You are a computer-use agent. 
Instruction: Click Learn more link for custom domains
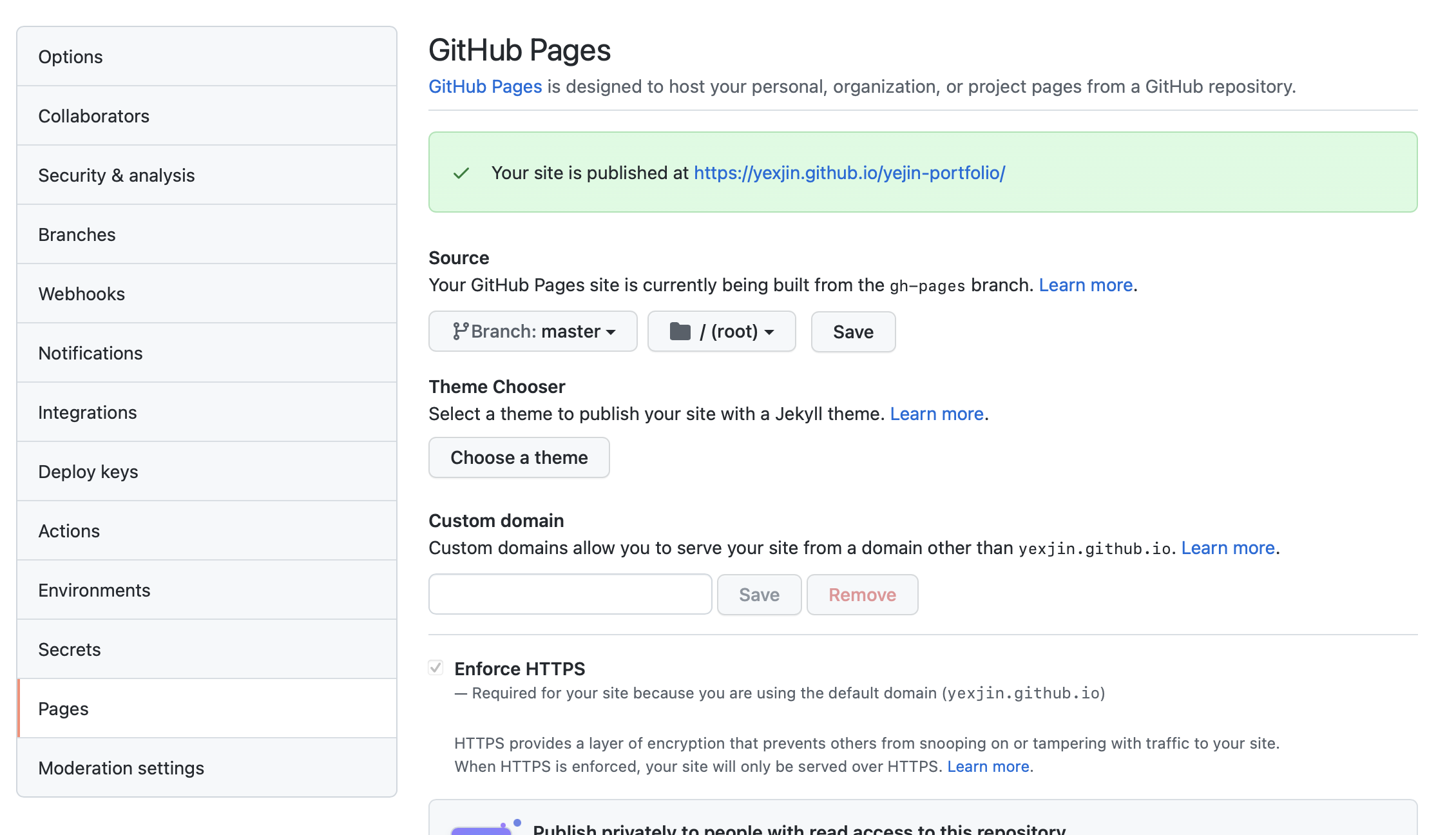1228,548
